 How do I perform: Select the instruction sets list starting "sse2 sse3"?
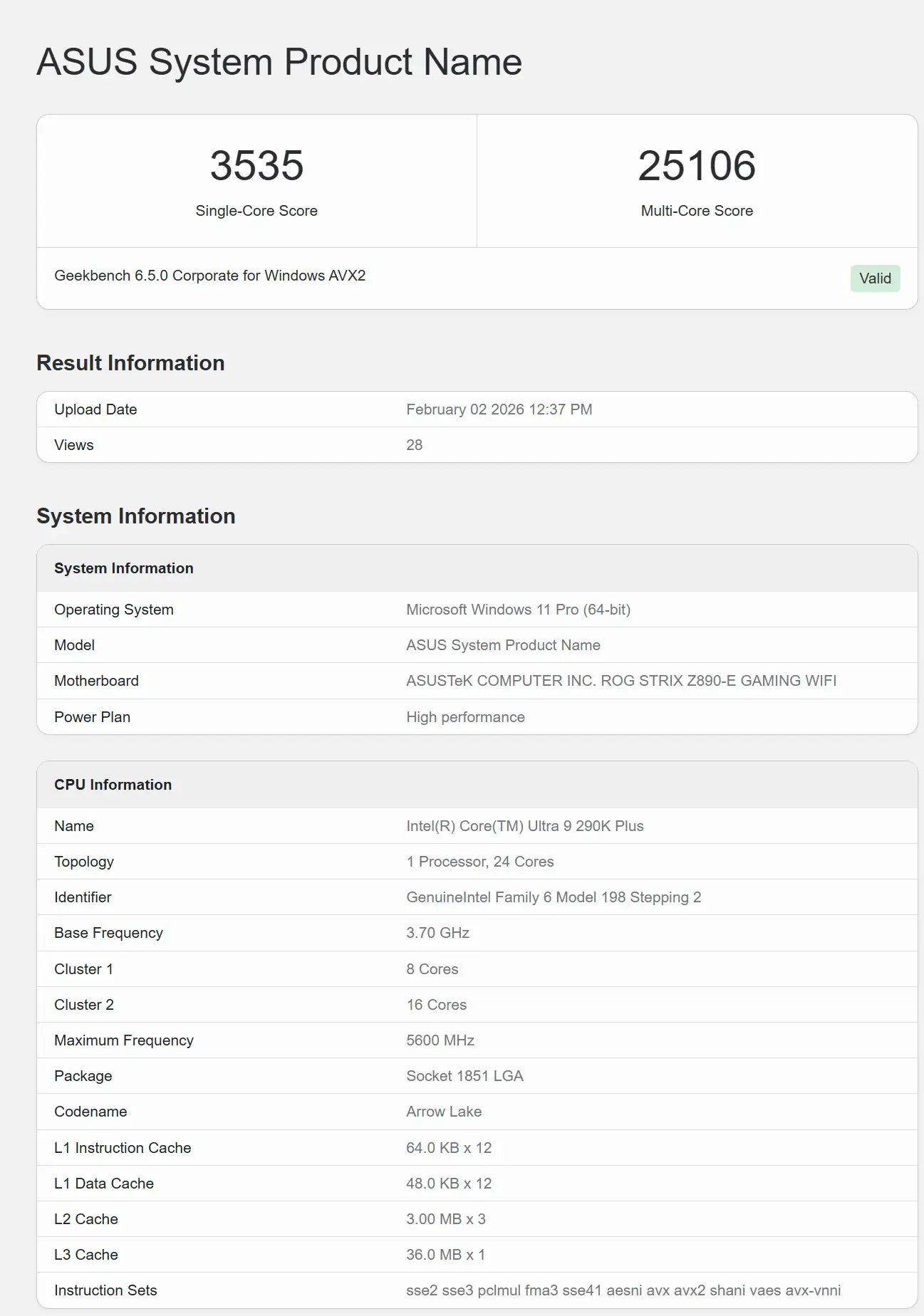623,1290
